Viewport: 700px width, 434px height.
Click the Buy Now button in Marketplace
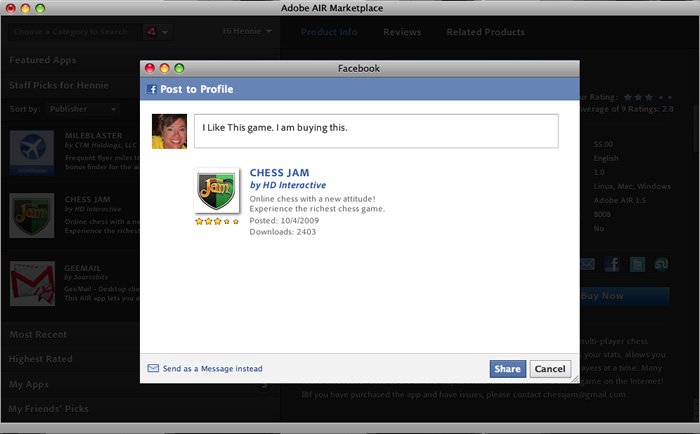pyautogui.click(x=625, y=296)
